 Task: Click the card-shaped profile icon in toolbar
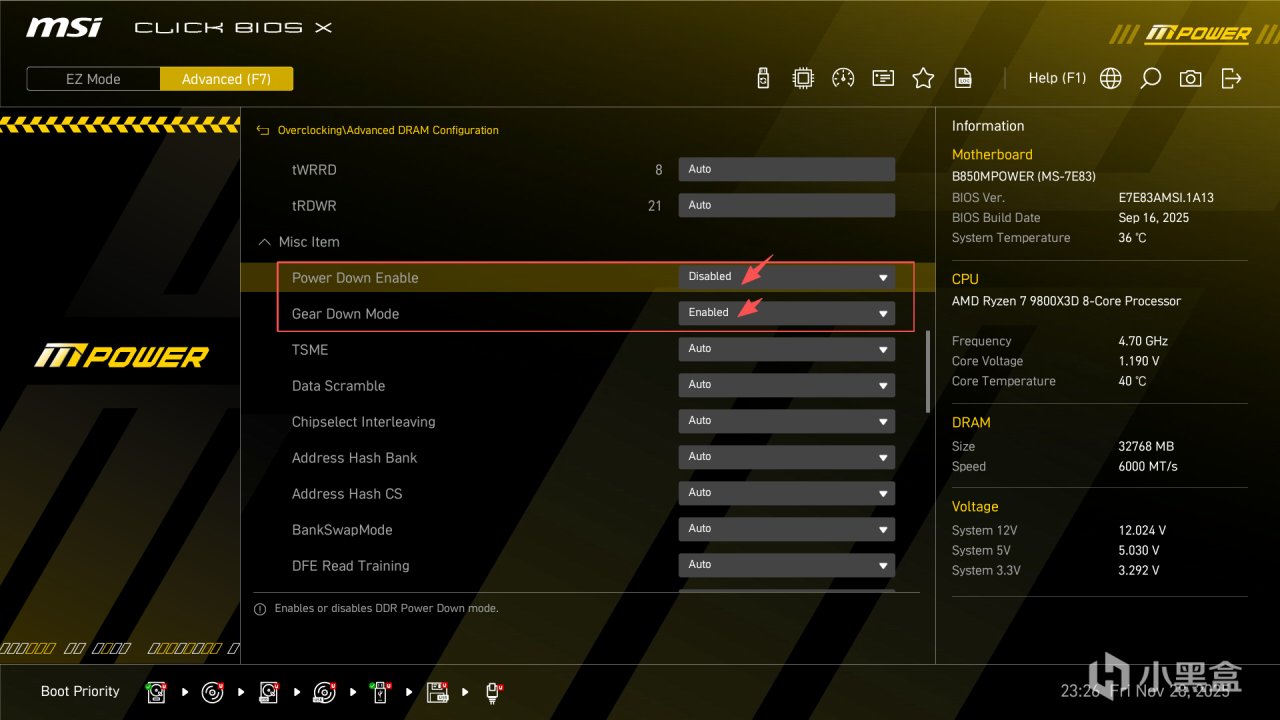click(x=883, y=78)
